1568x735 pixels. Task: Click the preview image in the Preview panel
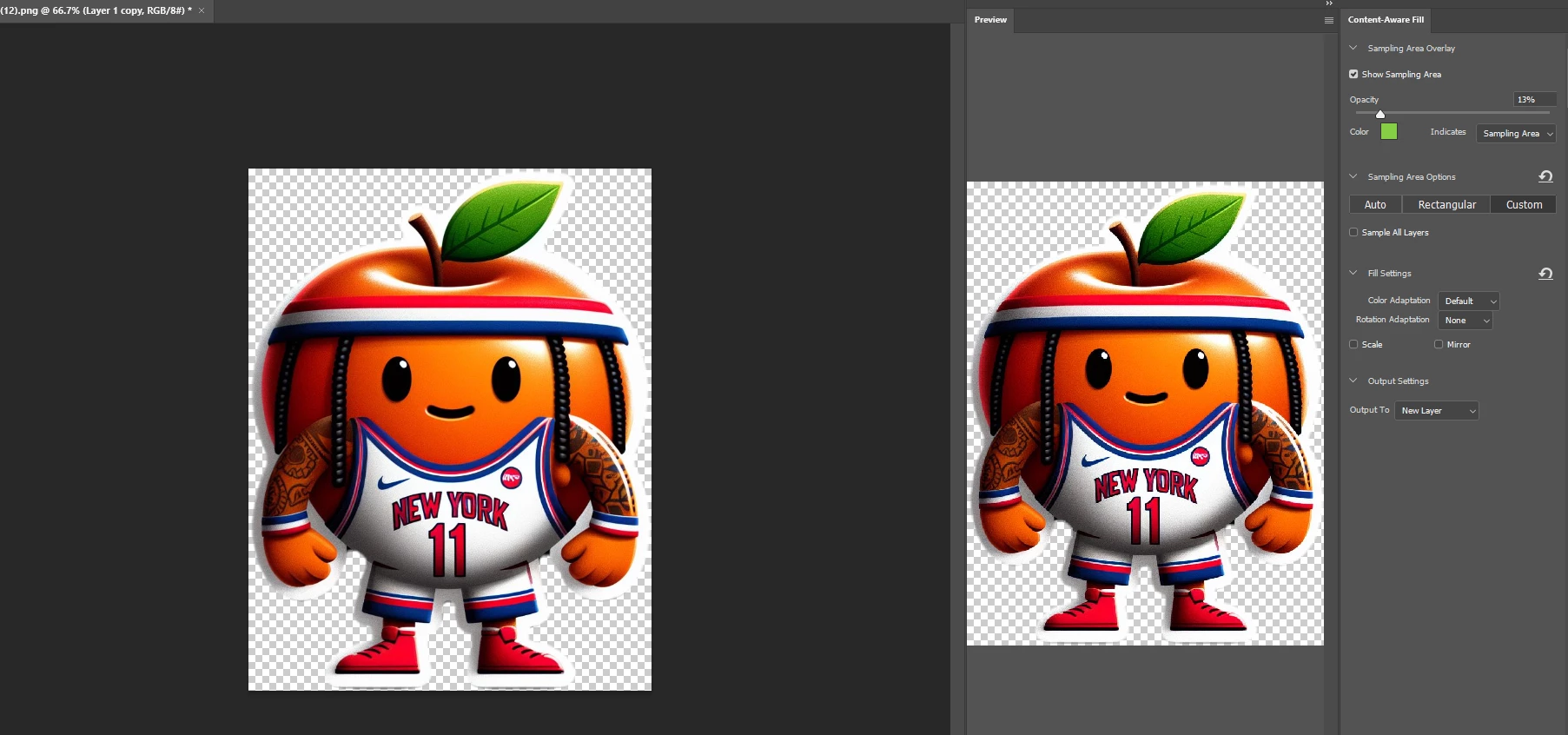point(1145,414)
